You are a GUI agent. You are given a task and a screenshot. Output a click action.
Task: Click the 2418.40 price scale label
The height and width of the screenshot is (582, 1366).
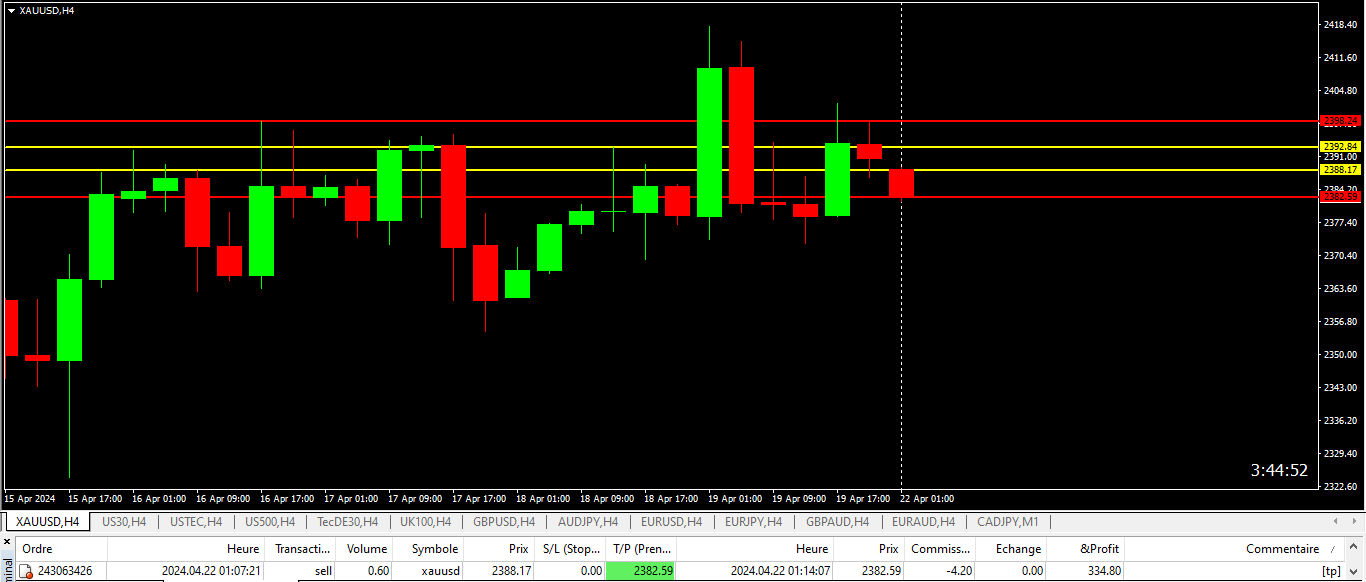point(1340,25)
